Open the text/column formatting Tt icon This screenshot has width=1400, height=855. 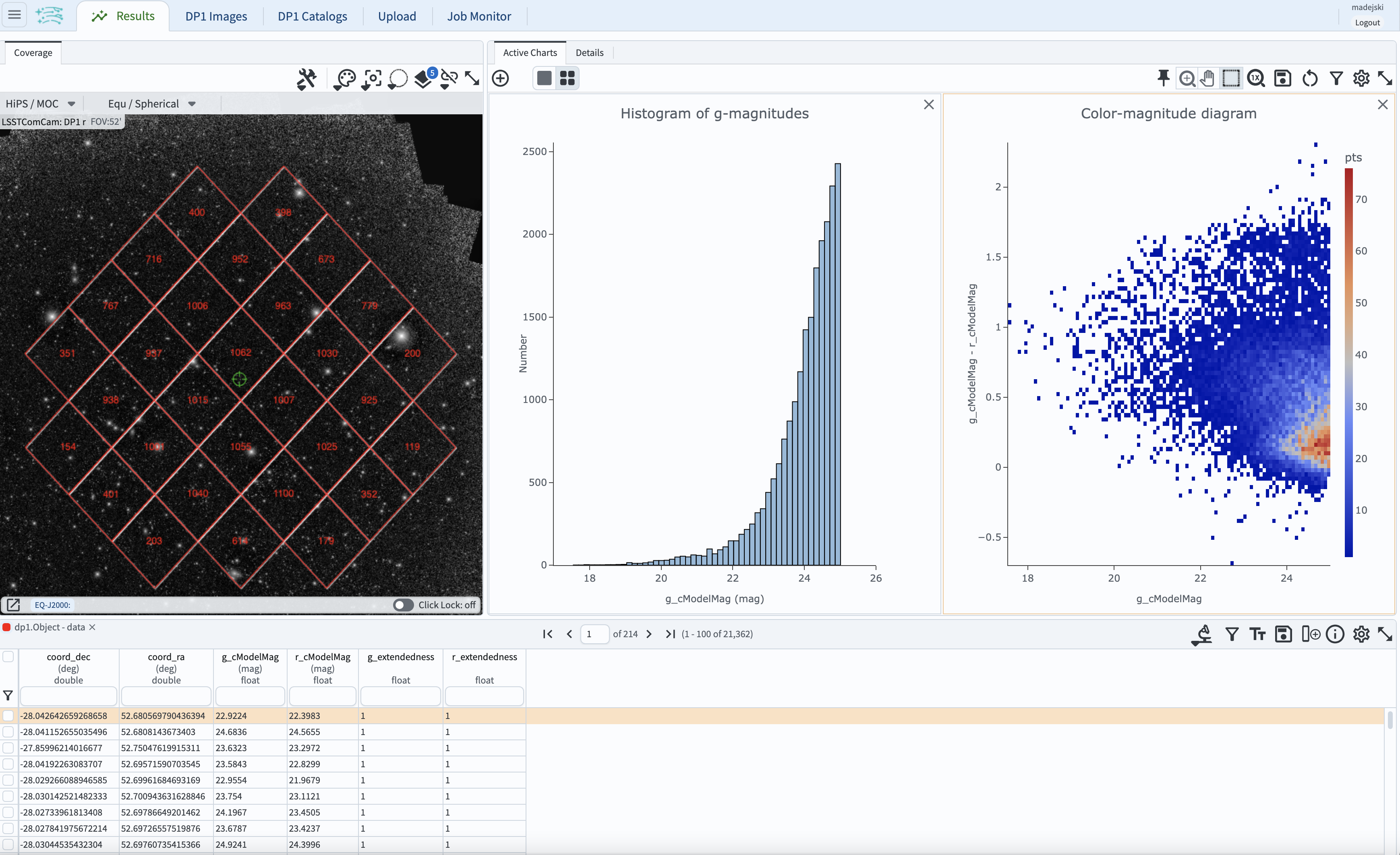1257,634
